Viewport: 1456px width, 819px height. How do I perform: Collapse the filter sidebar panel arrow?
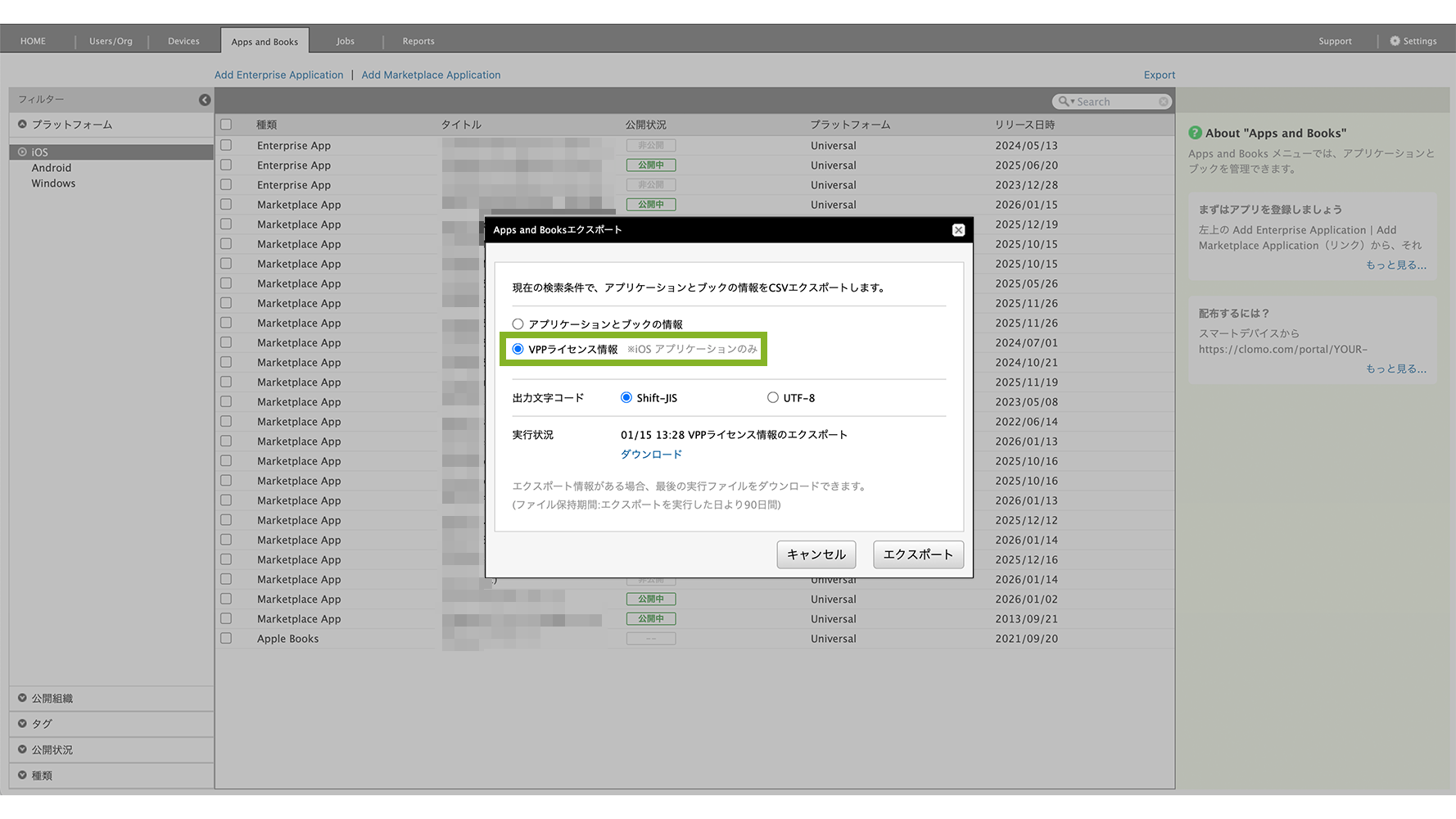[x=205, y=100]
